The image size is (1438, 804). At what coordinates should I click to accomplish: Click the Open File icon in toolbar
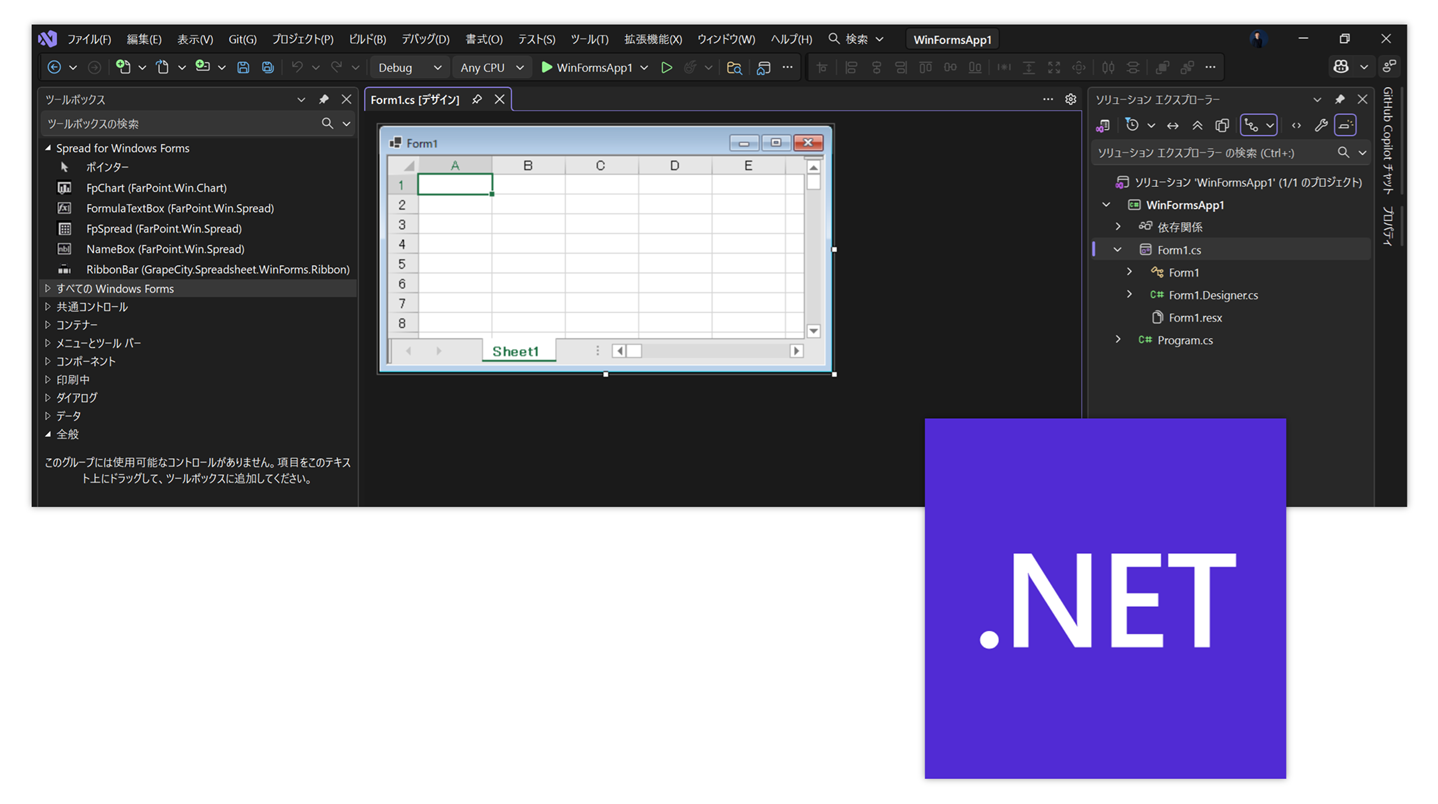click(162, 67)
